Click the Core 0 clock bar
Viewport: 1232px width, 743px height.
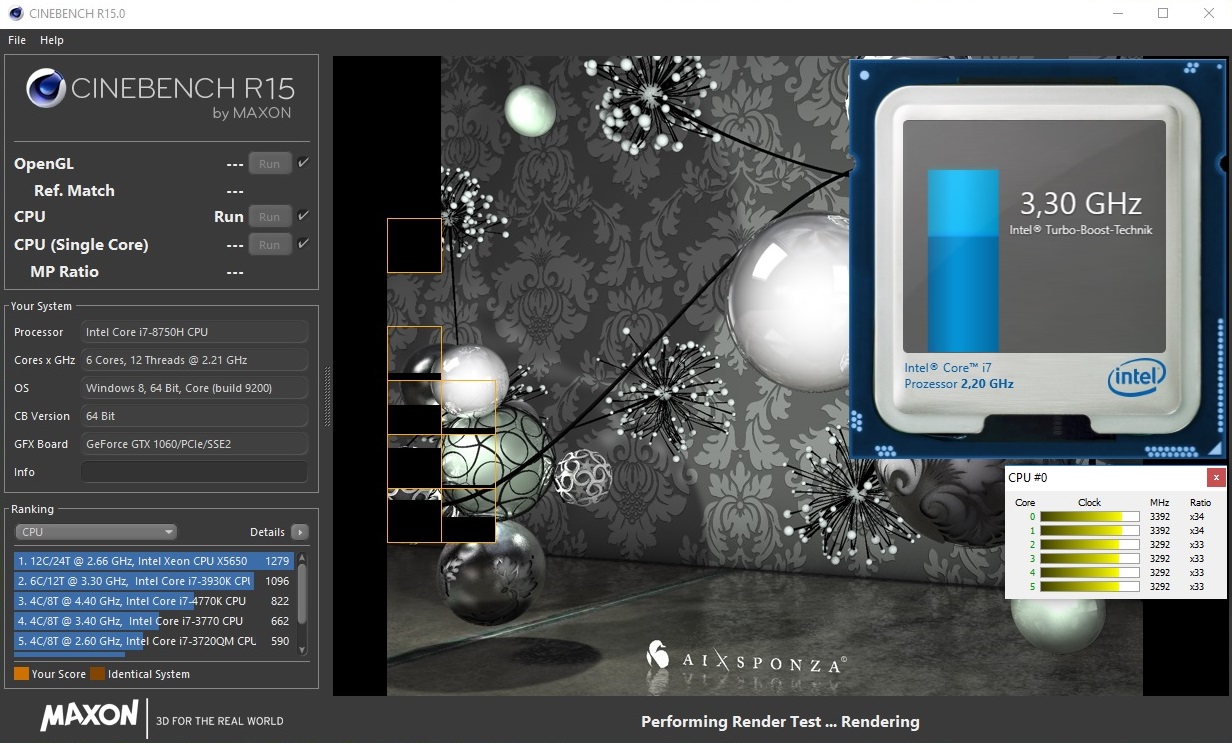(1089, 517)
